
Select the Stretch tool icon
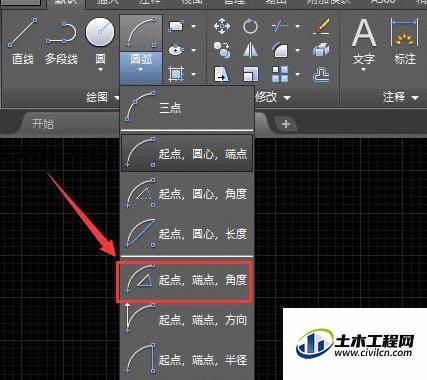tap(222, 74)
